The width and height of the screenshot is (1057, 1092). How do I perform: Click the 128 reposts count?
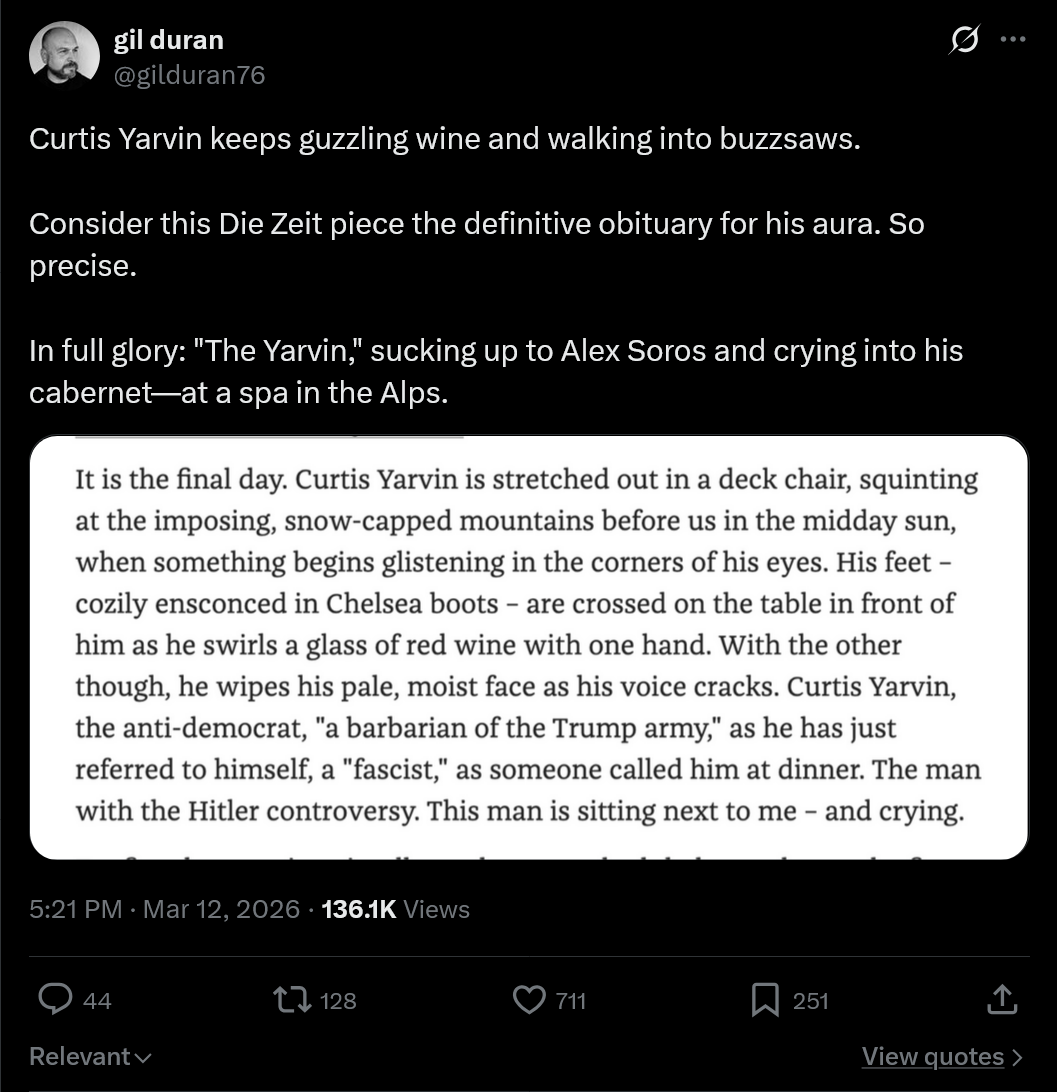click(x=338, y=1000)
